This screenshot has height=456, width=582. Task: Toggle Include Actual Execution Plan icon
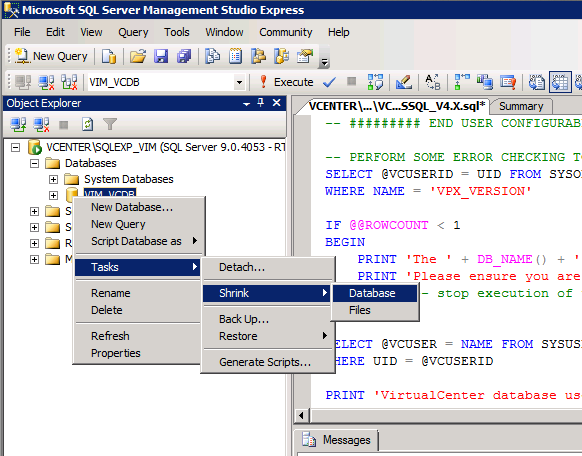(x=462, y=82)
